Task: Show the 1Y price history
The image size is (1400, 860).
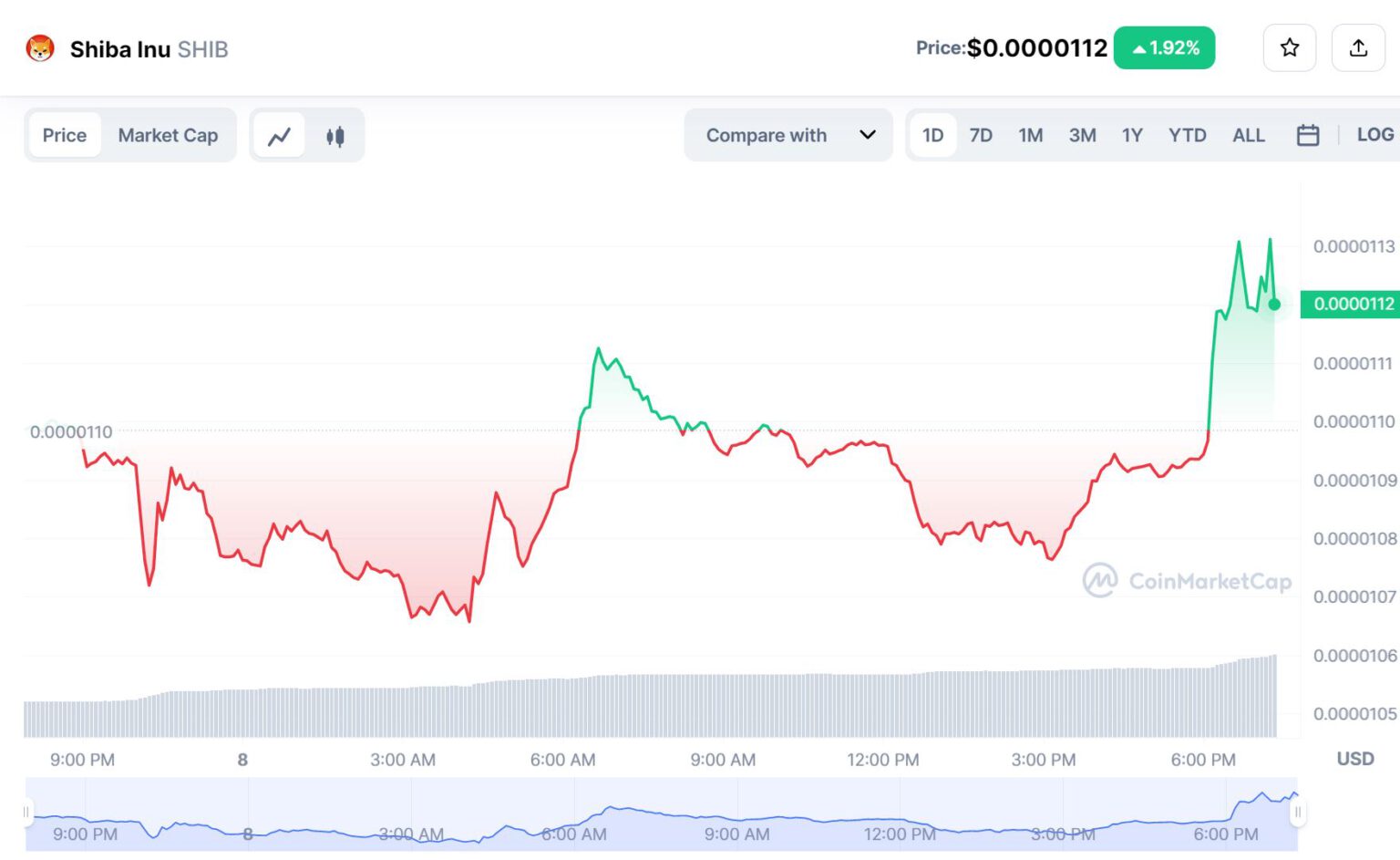Action: point(1132,135)
